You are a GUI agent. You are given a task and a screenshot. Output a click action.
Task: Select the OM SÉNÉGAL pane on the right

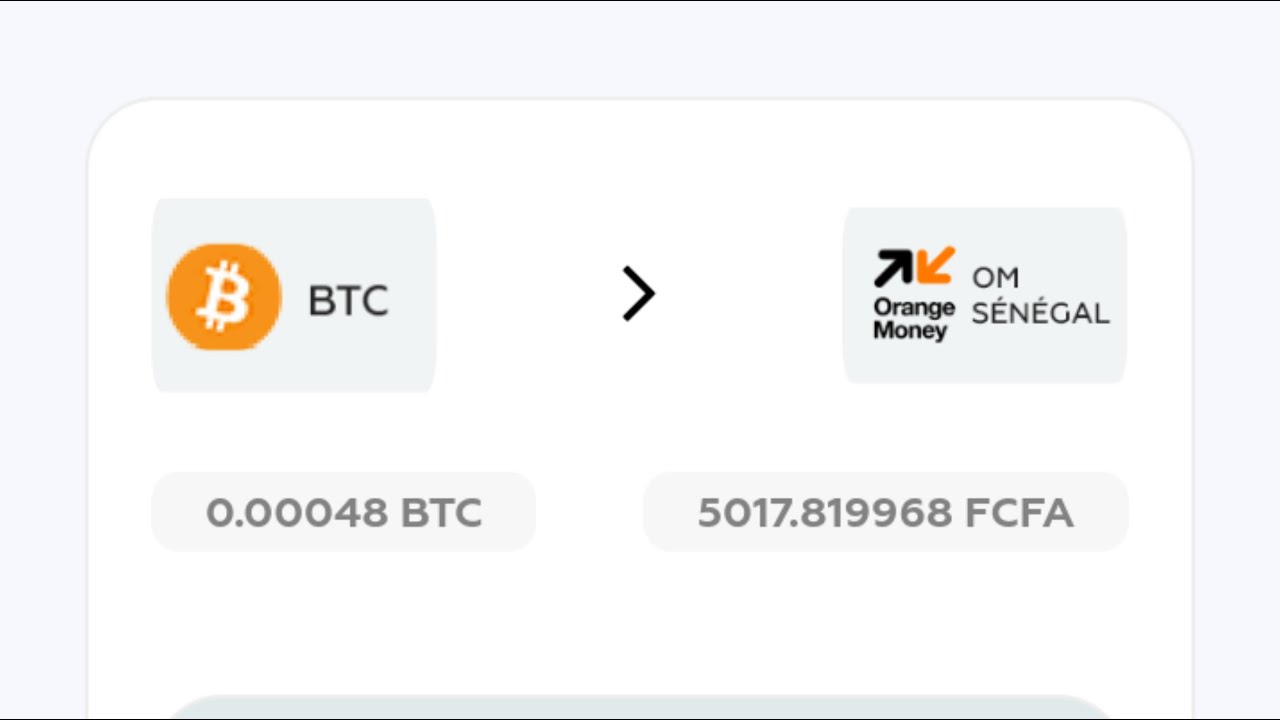coord(984,294)
